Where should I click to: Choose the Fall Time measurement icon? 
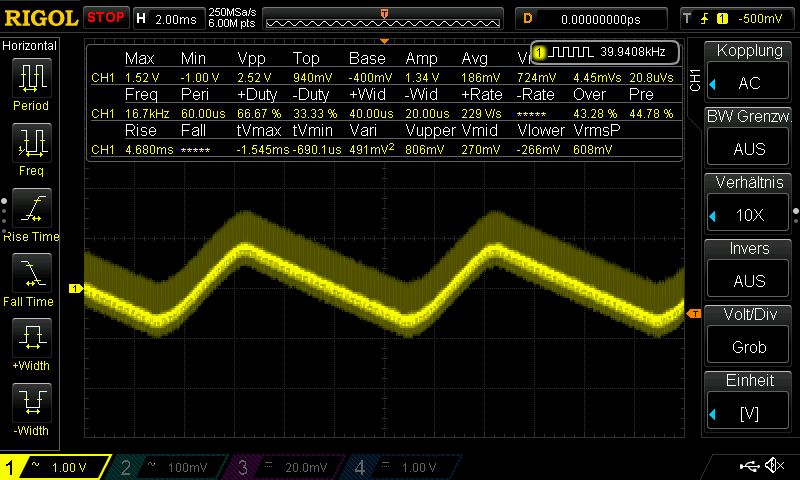click(31, 273)
